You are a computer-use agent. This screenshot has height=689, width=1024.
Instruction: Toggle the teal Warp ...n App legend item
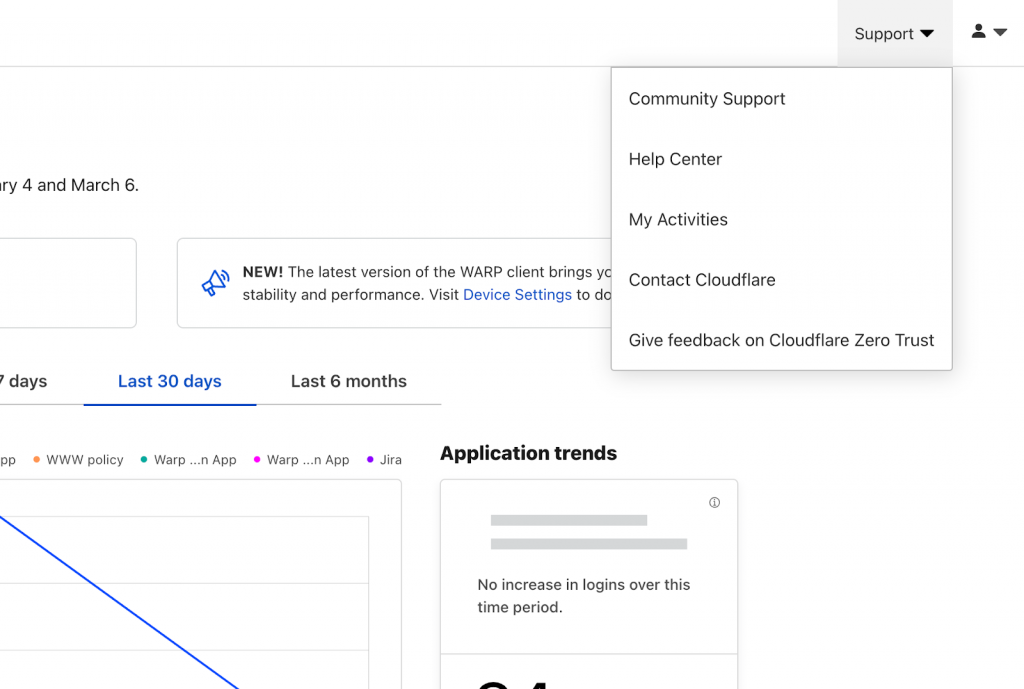(x=188, y=460)
